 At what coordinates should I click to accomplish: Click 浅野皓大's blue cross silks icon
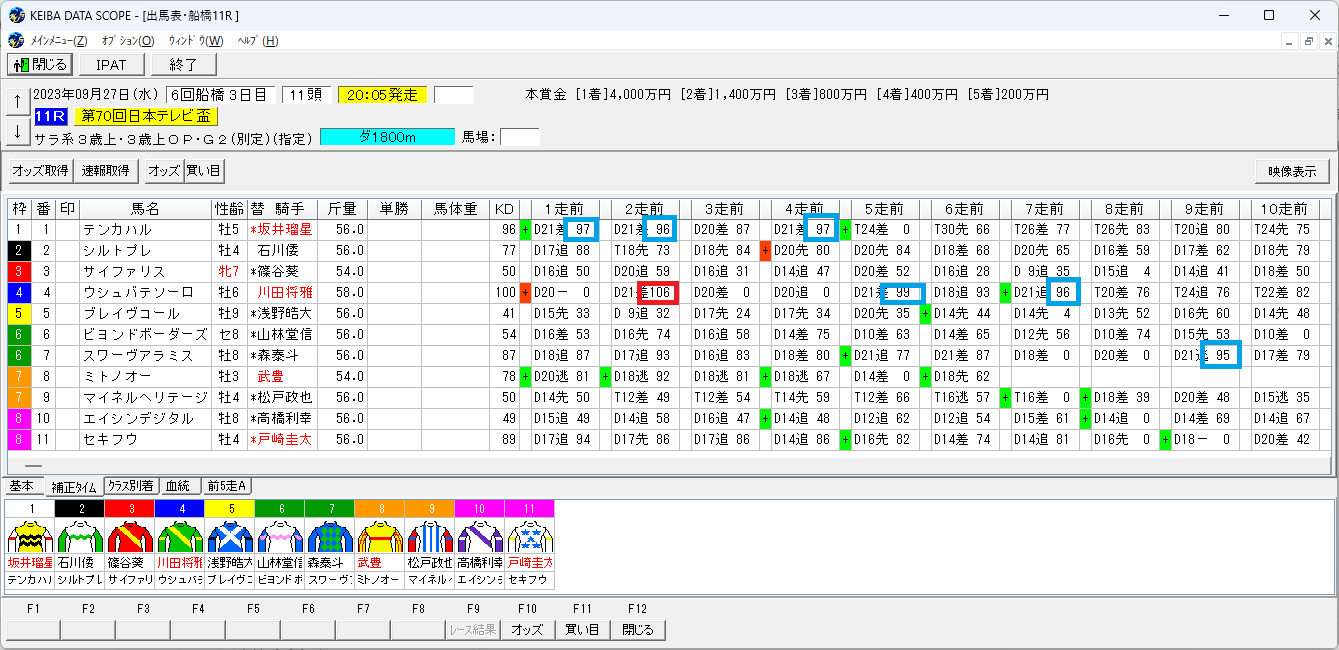click(x=229, y=536)
